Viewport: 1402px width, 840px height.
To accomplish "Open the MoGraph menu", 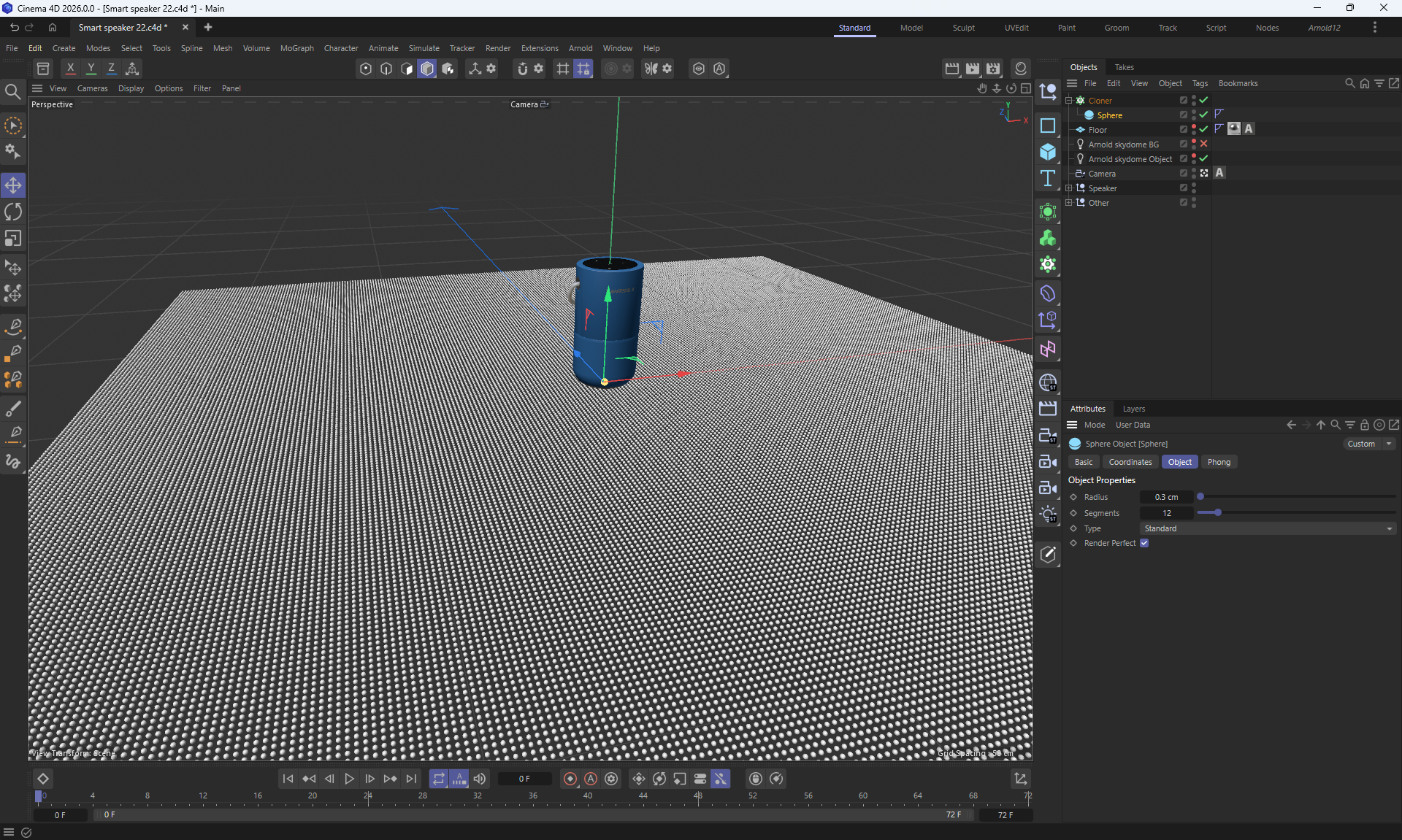I will coord(296,48).
